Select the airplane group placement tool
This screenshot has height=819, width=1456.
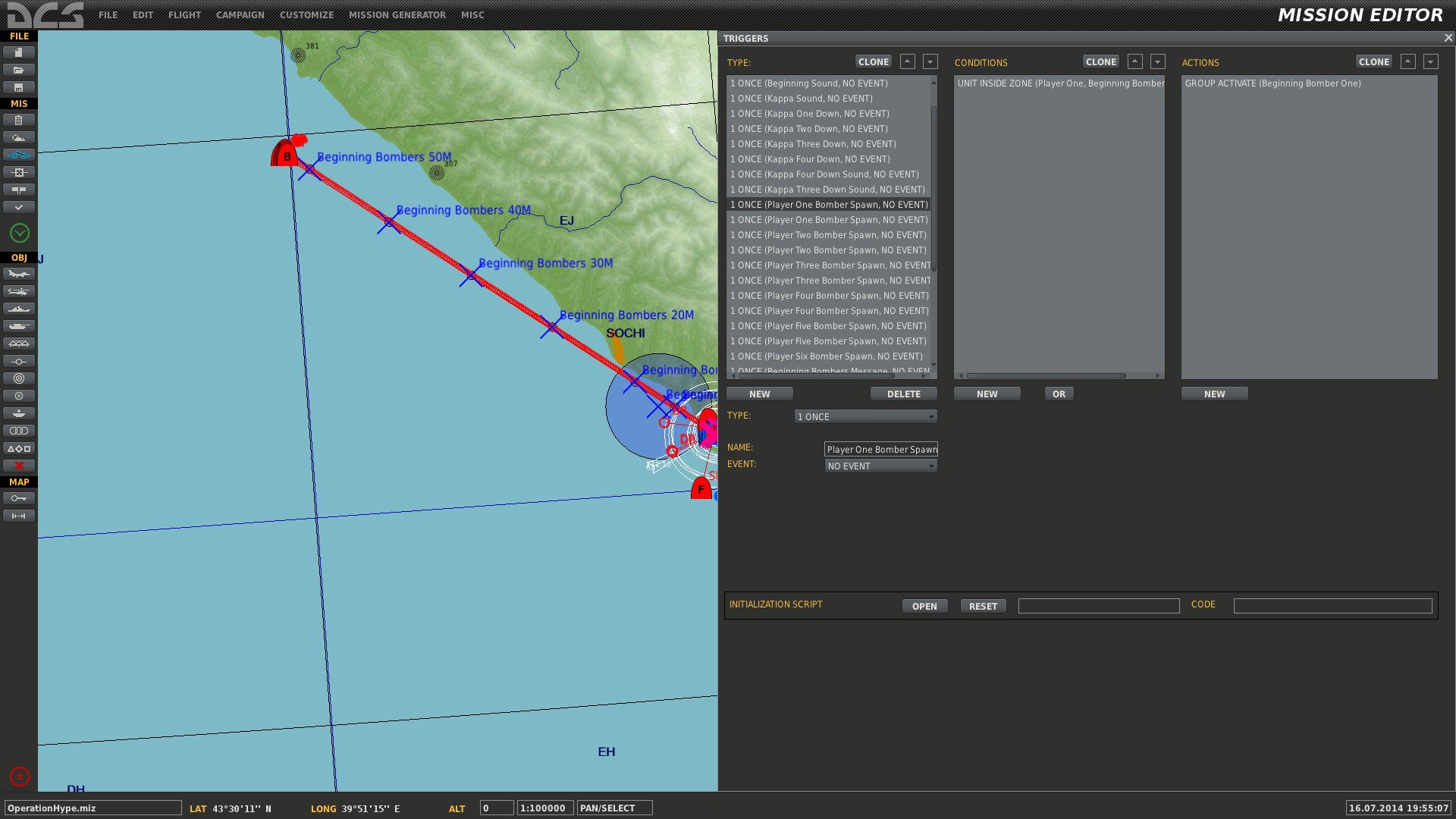pos(19,274)
